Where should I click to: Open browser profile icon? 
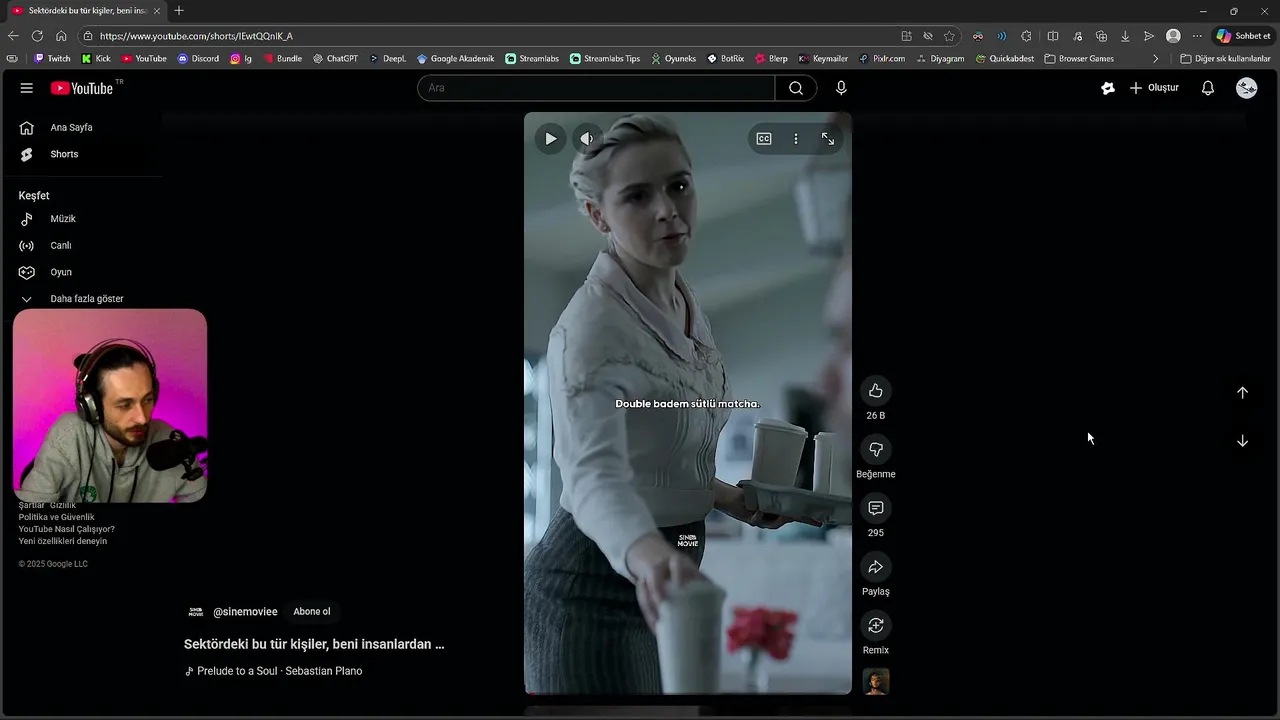(1173, 36)
